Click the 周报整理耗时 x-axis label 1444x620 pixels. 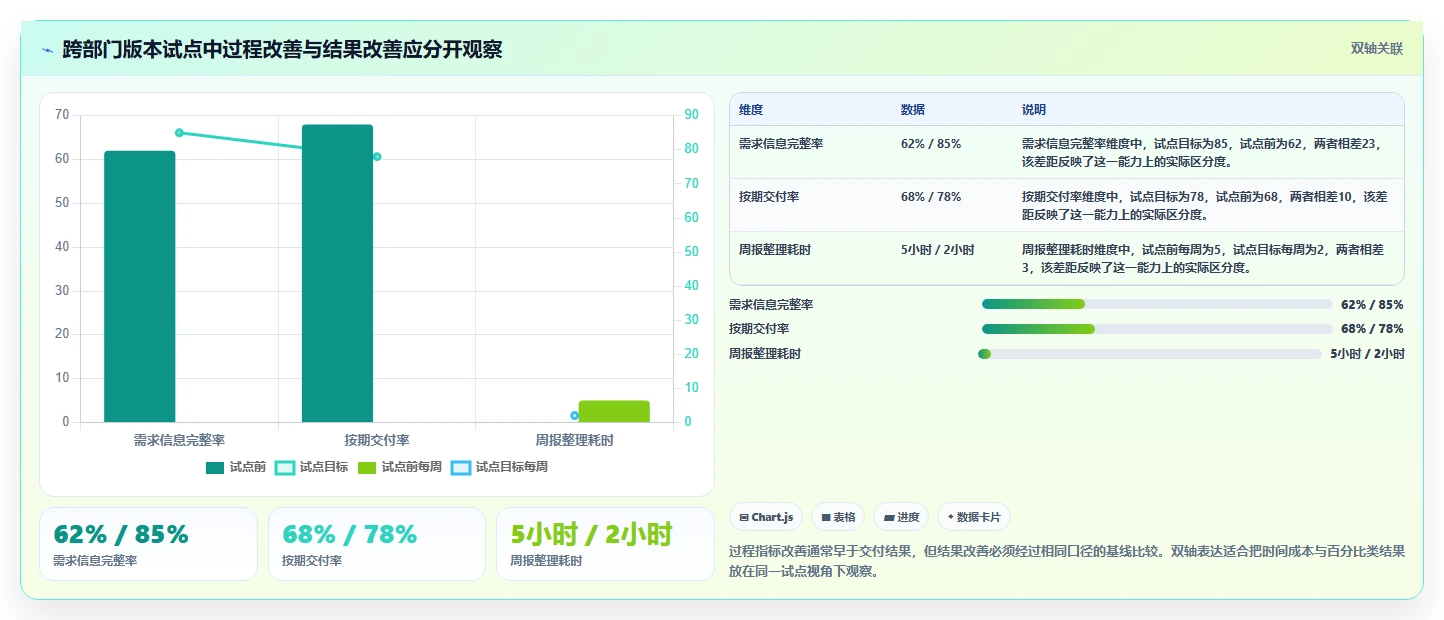pyautogui.click(x=574, y=440)
